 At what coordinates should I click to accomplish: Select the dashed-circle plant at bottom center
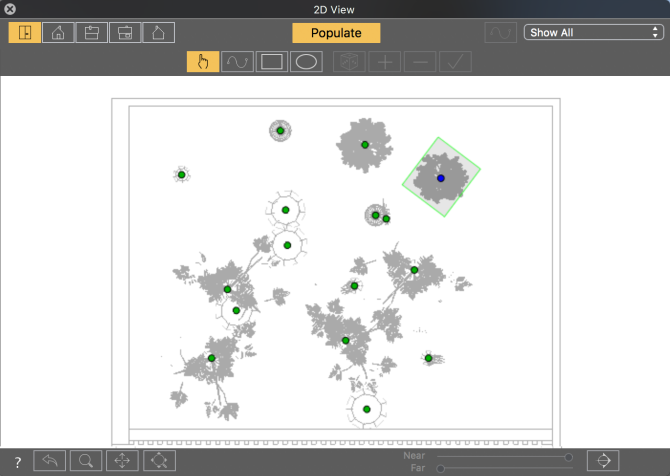coord(367,409)
